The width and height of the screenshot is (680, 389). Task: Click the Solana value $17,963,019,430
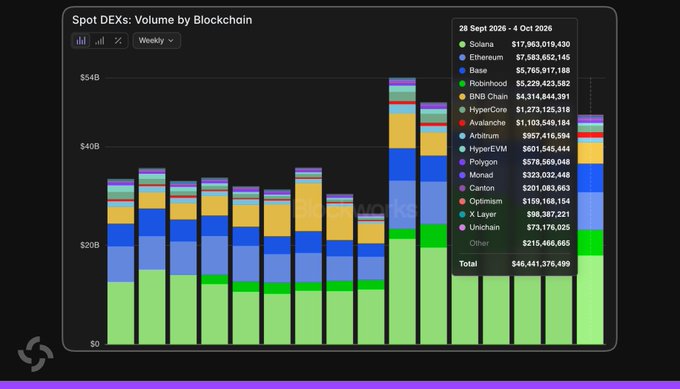(x=541, y=44)
